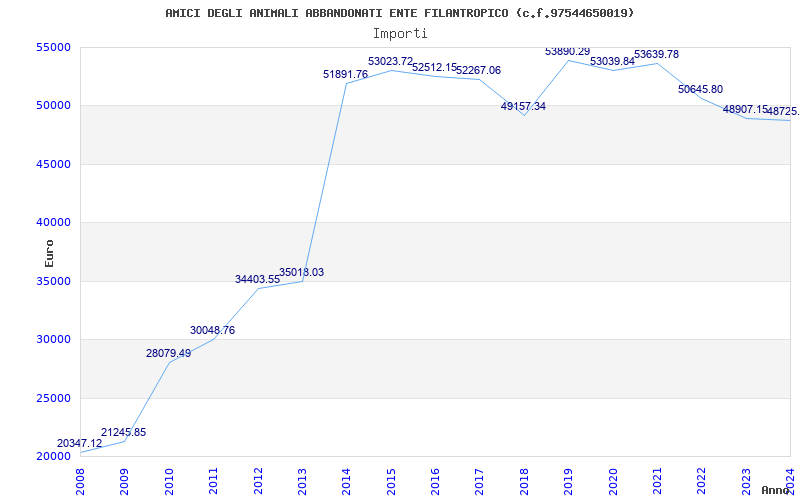The image size is (800, 500).
Task: Click the Euro y-axis title
Action: pos(49,252)
